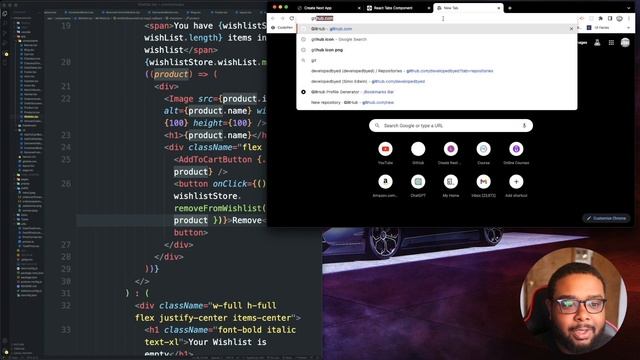
Task: Click the CodePen bookmark
Action: pos(282,28)
